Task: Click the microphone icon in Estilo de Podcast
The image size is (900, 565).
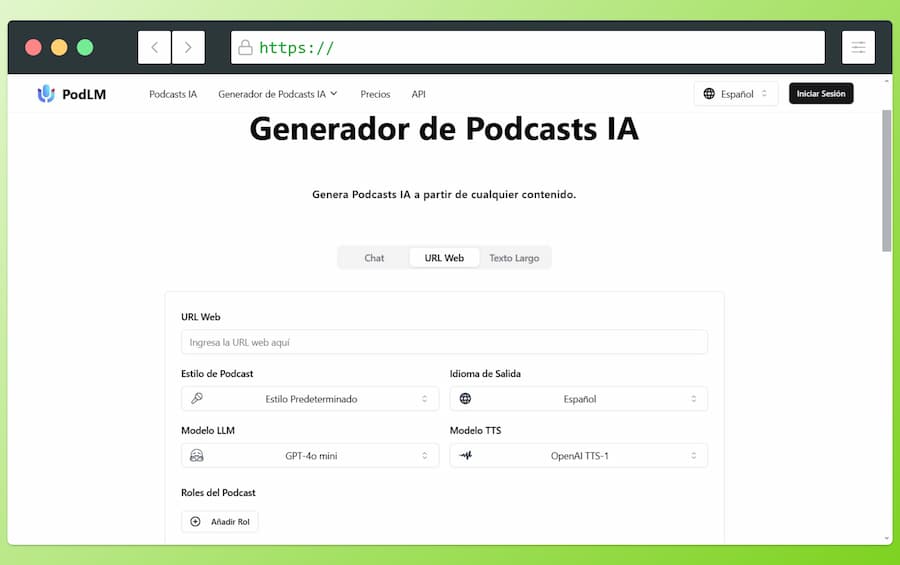Action: [197, 399]
